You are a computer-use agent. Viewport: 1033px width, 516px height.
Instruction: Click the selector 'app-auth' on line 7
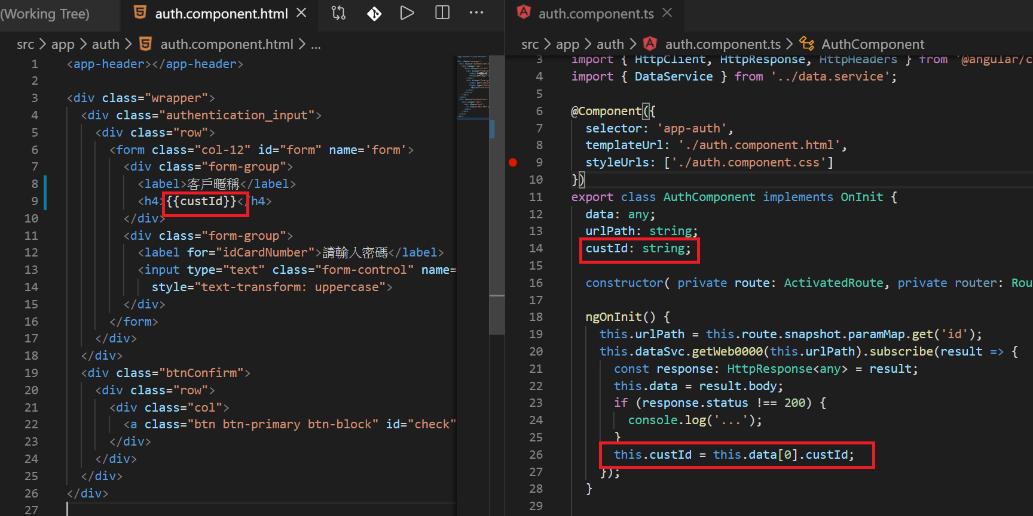pyautogui.click(x=691, y=128)
